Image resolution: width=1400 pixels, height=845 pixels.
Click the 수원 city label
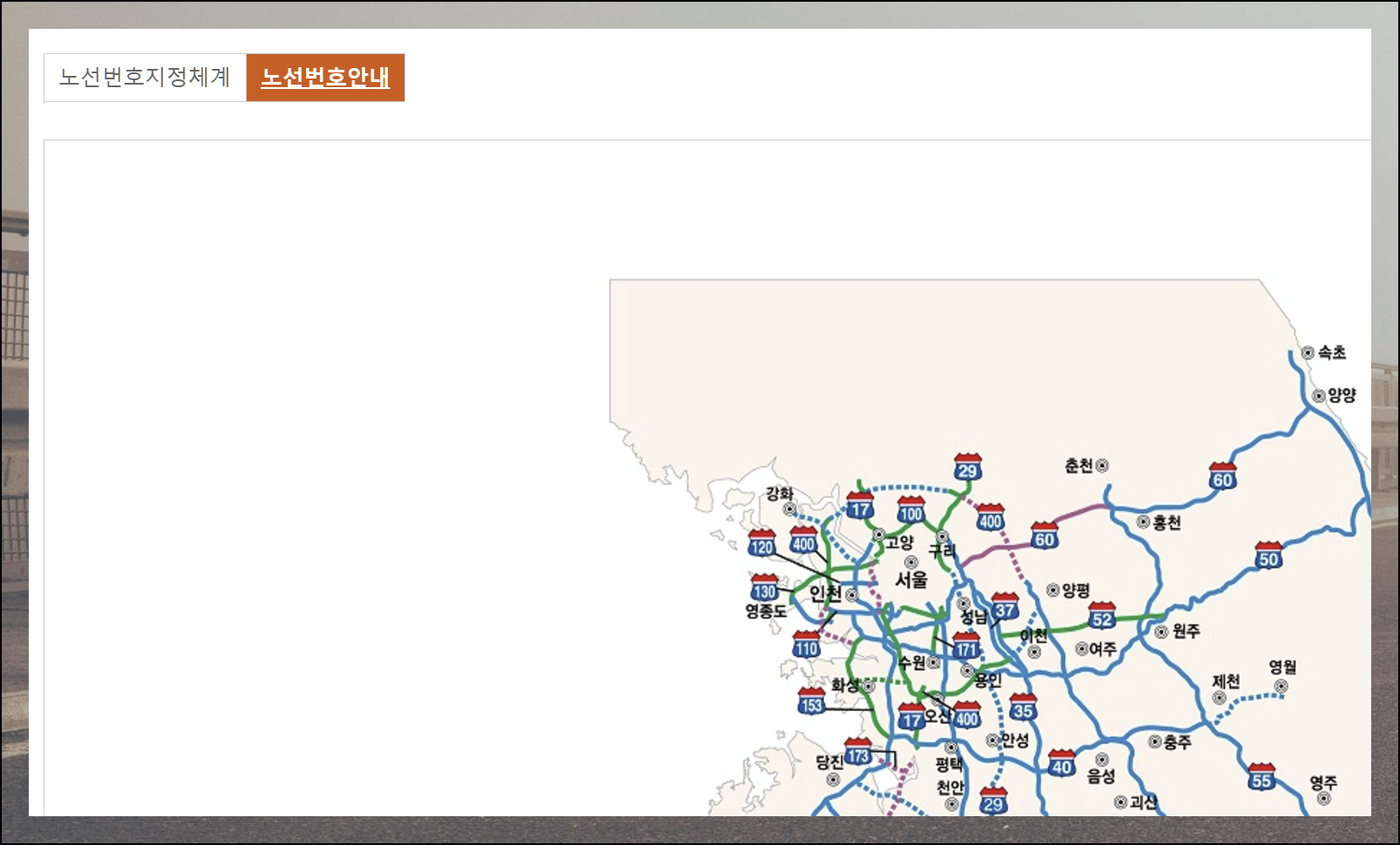tap(913, 663)
